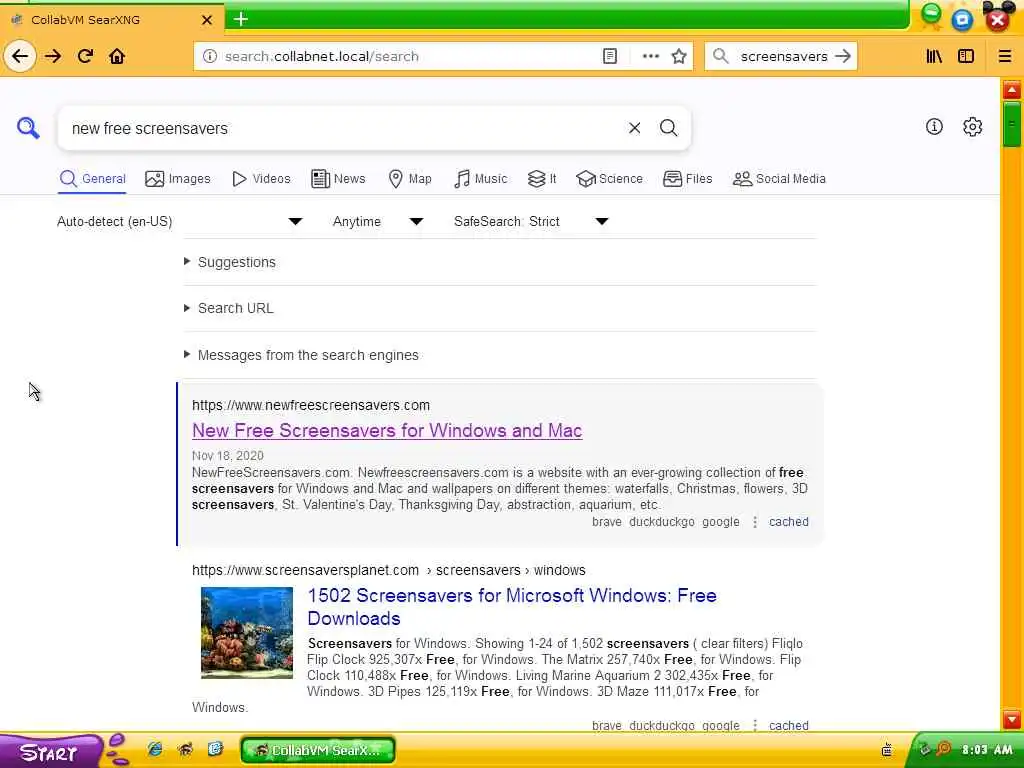Image resolution: width=1024 pixels, height=768 pixels.
Task: Click the second quick launch icon
Action: [185, 749]
